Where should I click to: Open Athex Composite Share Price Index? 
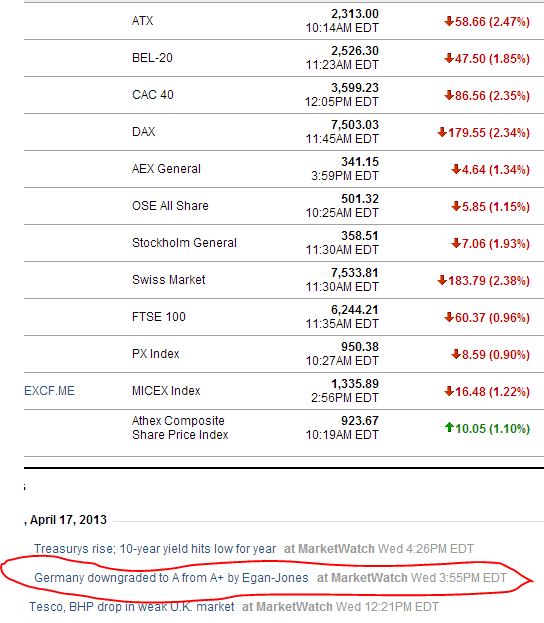click(180, 428)
